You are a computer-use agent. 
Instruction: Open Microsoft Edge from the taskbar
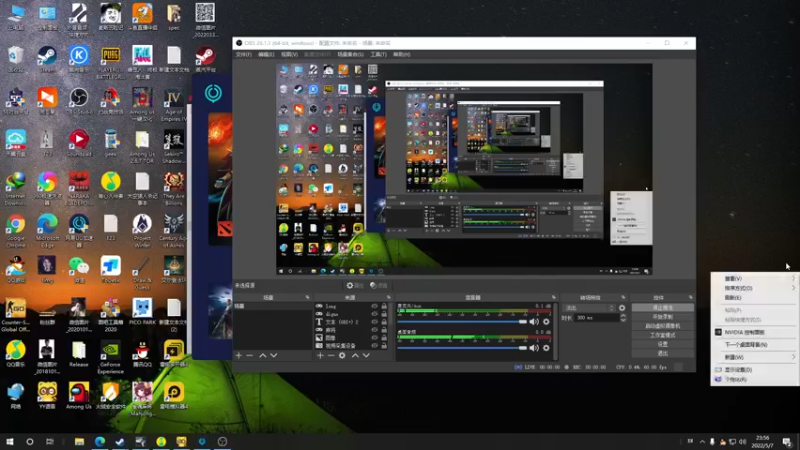point(99,441)
